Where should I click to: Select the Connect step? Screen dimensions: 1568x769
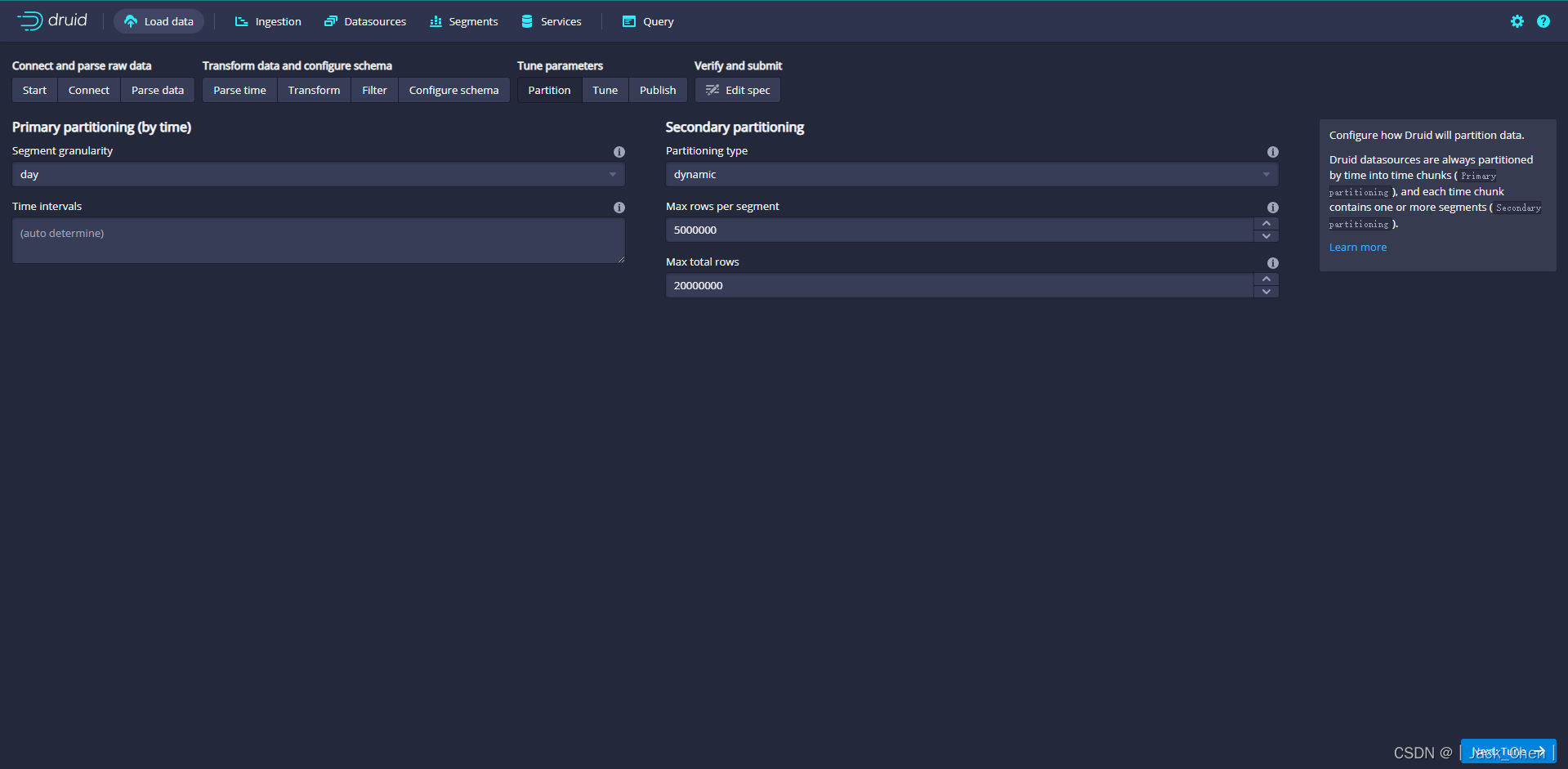(x=89, y=90)
